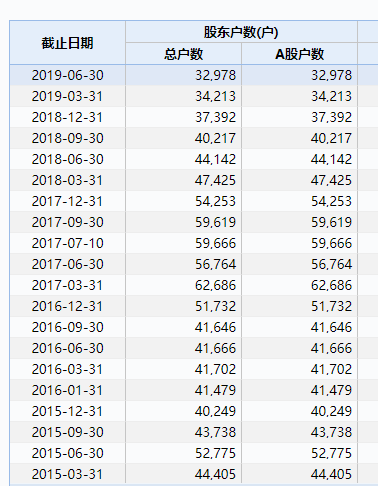Click date cell 2019-03-31
Viewport: 378px width, 486px height.
tap(67, 96)
